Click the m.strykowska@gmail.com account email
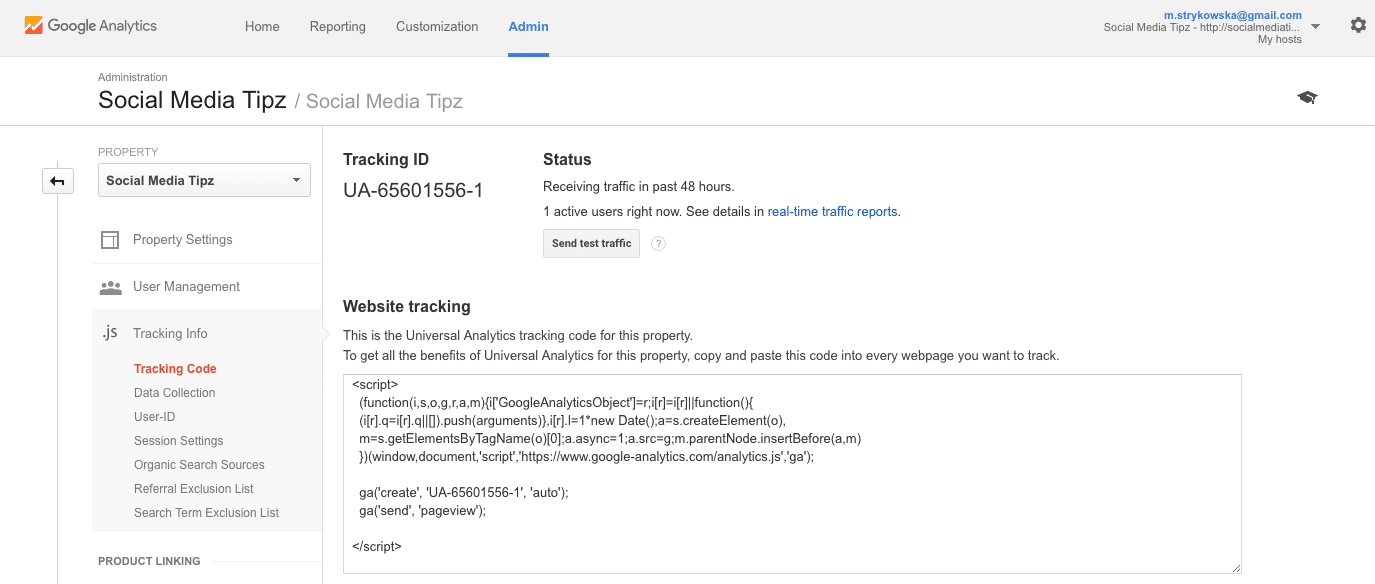This screenshot has height=584, width=1375. pyautogui.click(x=1233, y=15)
